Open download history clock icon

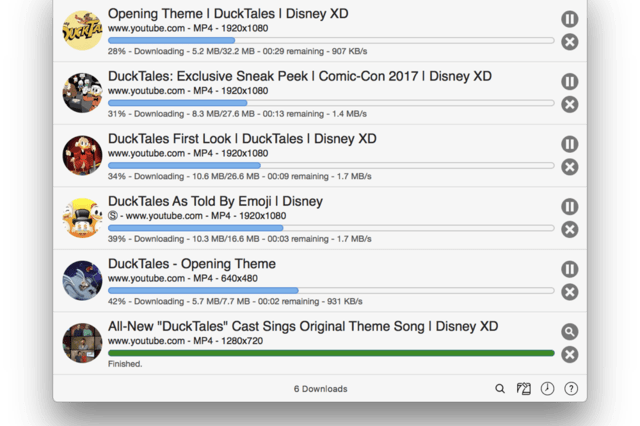click(547, 388)
